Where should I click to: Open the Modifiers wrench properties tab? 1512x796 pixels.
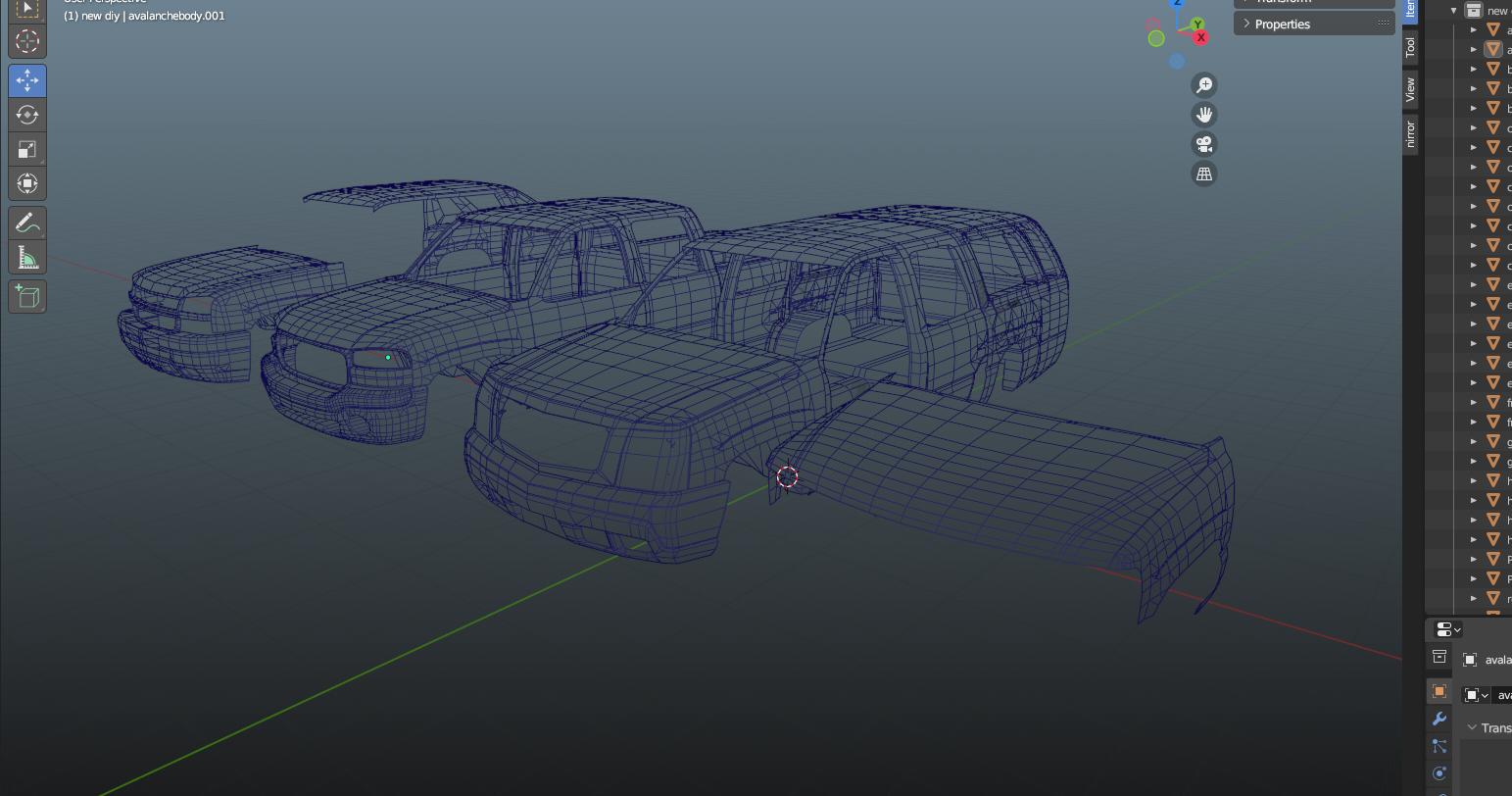[1439, 719]
